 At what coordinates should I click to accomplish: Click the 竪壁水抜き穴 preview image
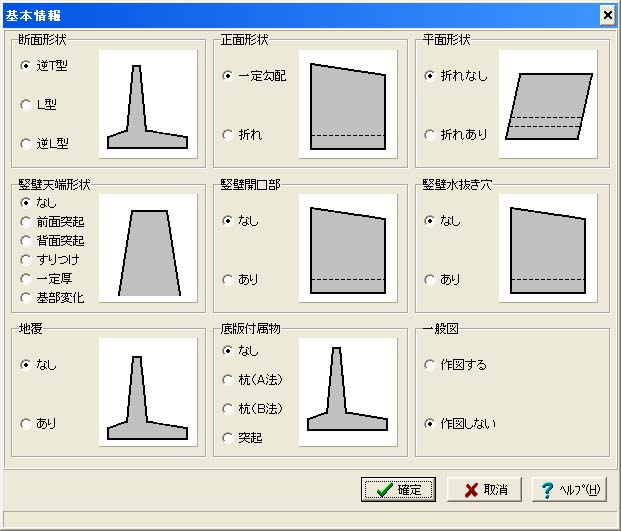coord(548,248)
